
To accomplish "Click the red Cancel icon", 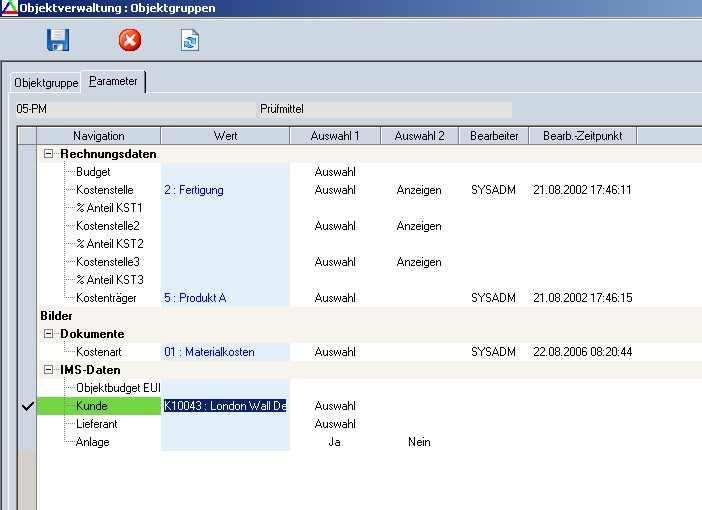I will click(x=130, y=40).
